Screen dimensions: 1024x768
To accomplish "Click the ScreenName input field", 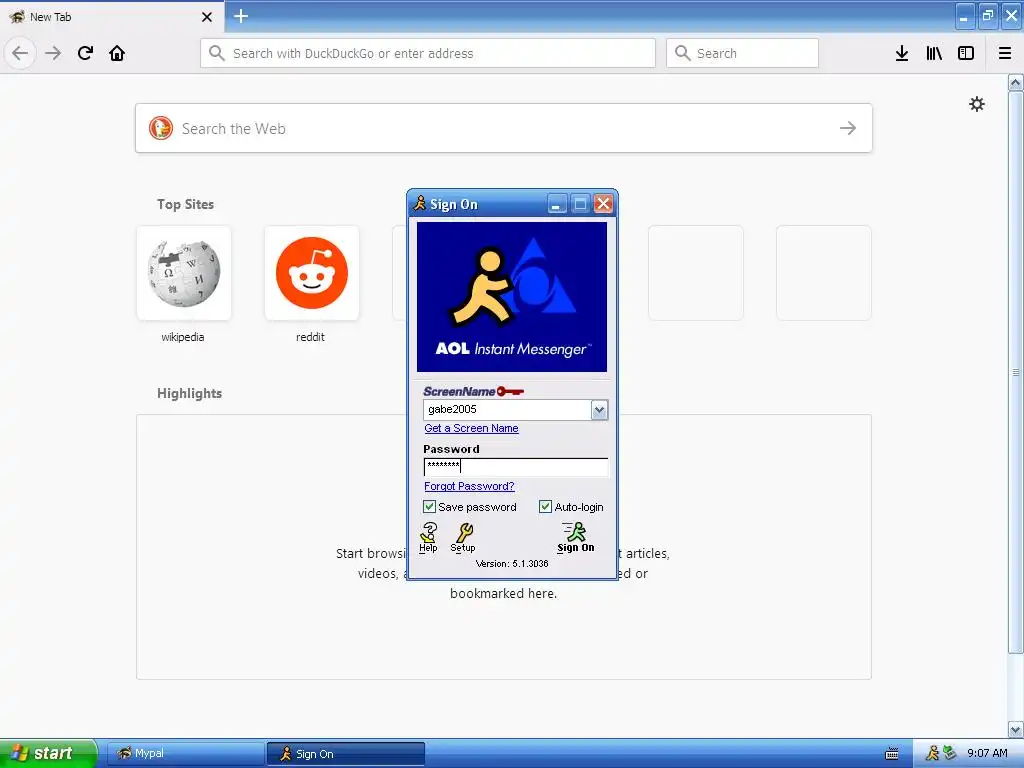I will (x=507, y=410).
